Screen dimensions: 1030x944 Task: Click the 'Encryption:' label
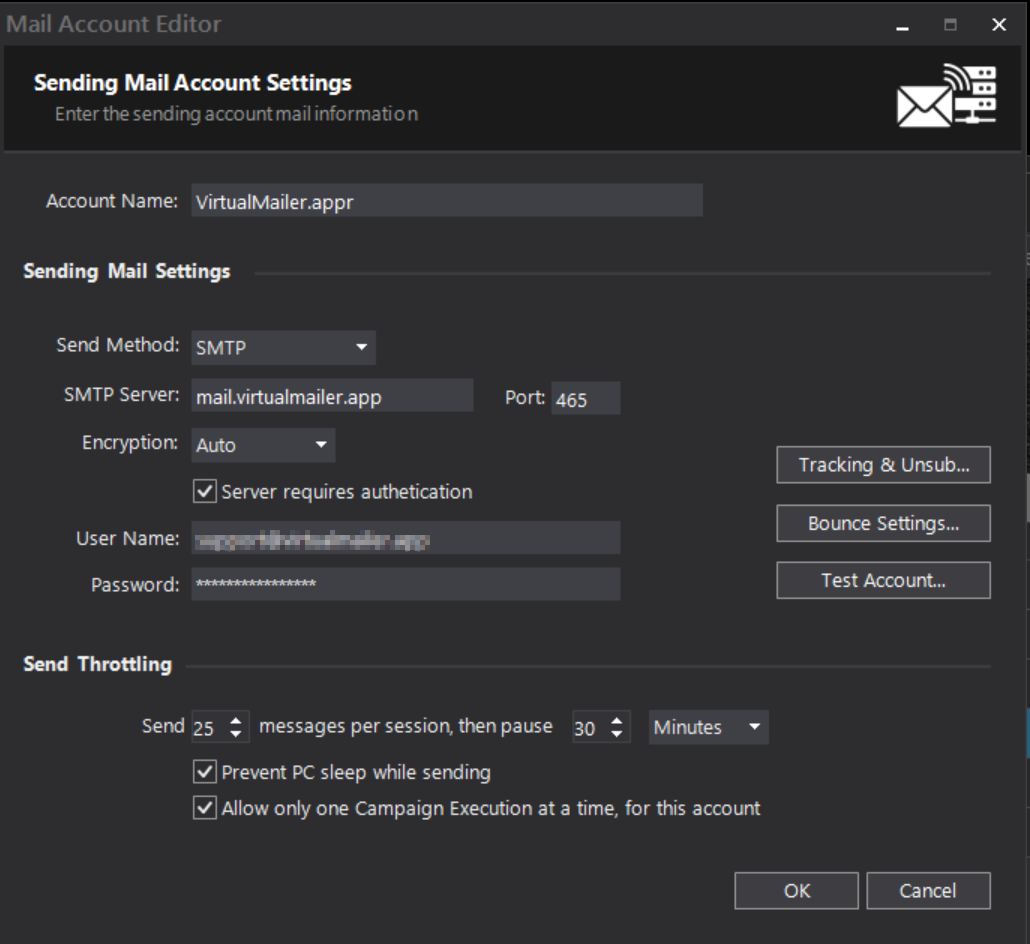[x=130, y=443]
